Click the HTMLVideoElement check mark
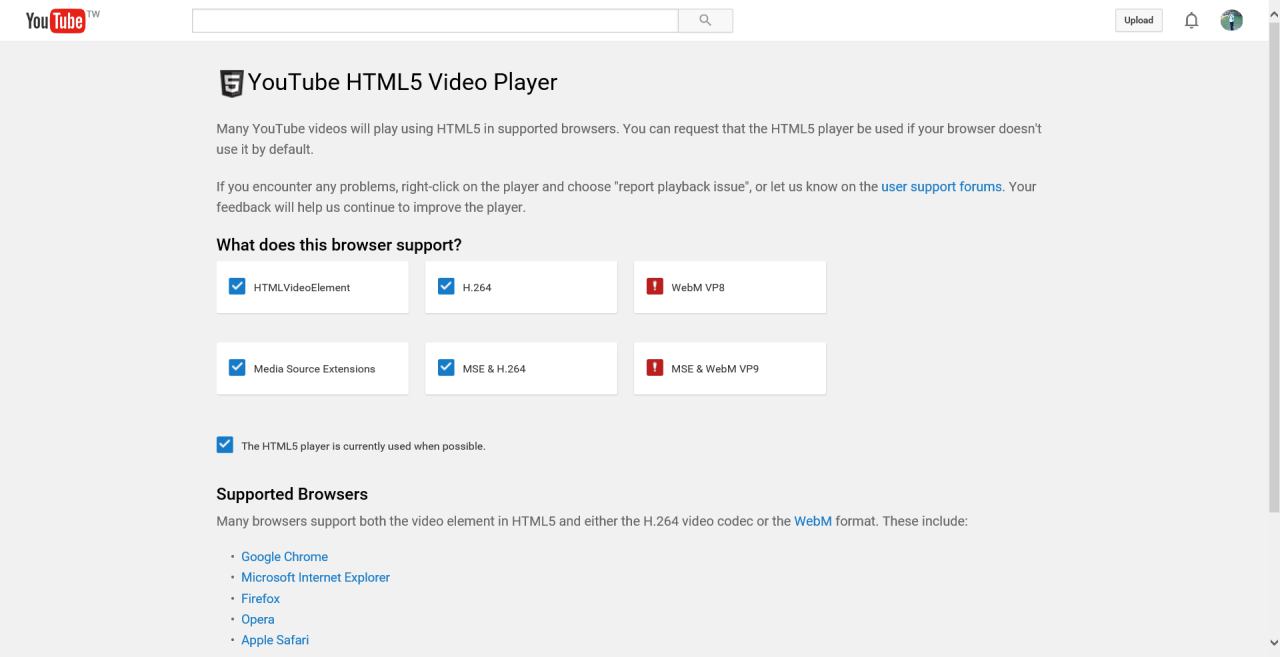This screenshot has width=1280, height=657. (x=237, y=287)
